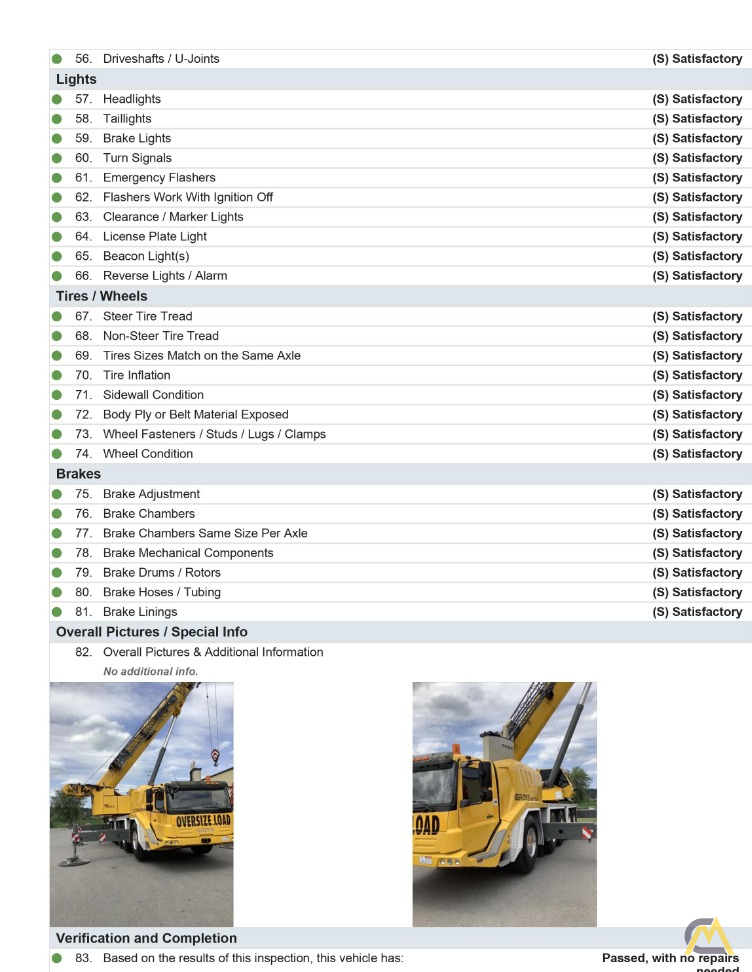Image resolution: width=752 pixels, height=972 pixels.
Task: Select the Brake Hoses / Tubing label
Action: point(162,593)
